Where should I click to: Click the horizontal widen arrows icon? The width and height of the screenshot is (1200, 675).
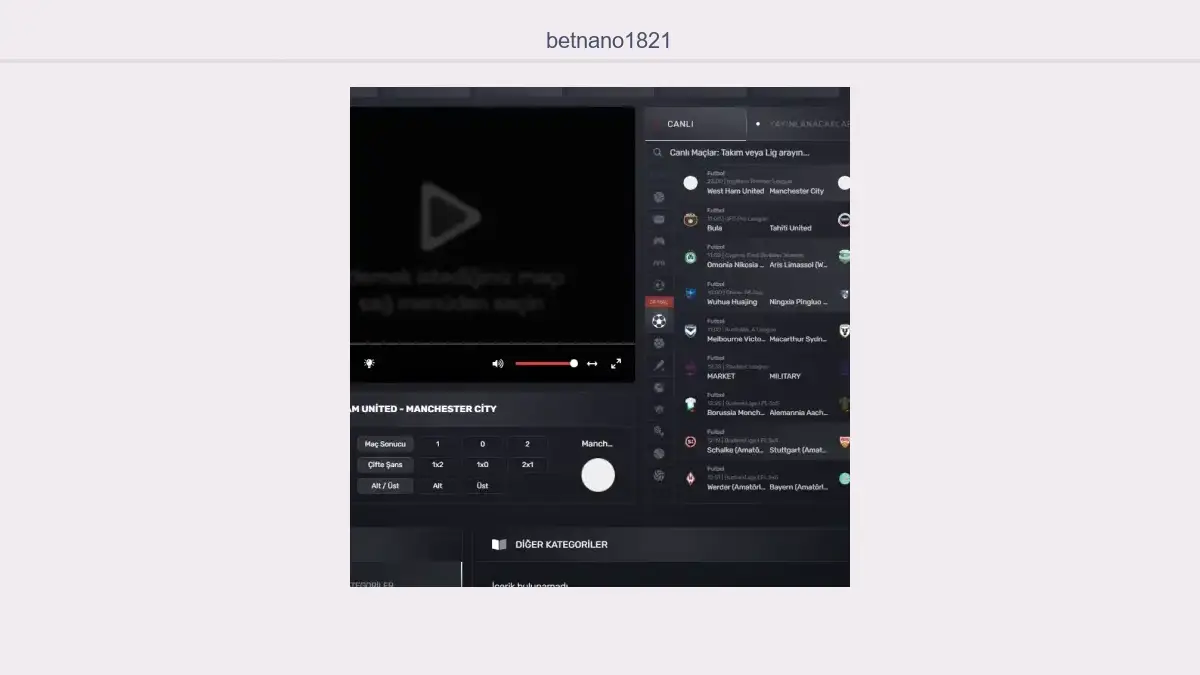(x=592, y=364)
